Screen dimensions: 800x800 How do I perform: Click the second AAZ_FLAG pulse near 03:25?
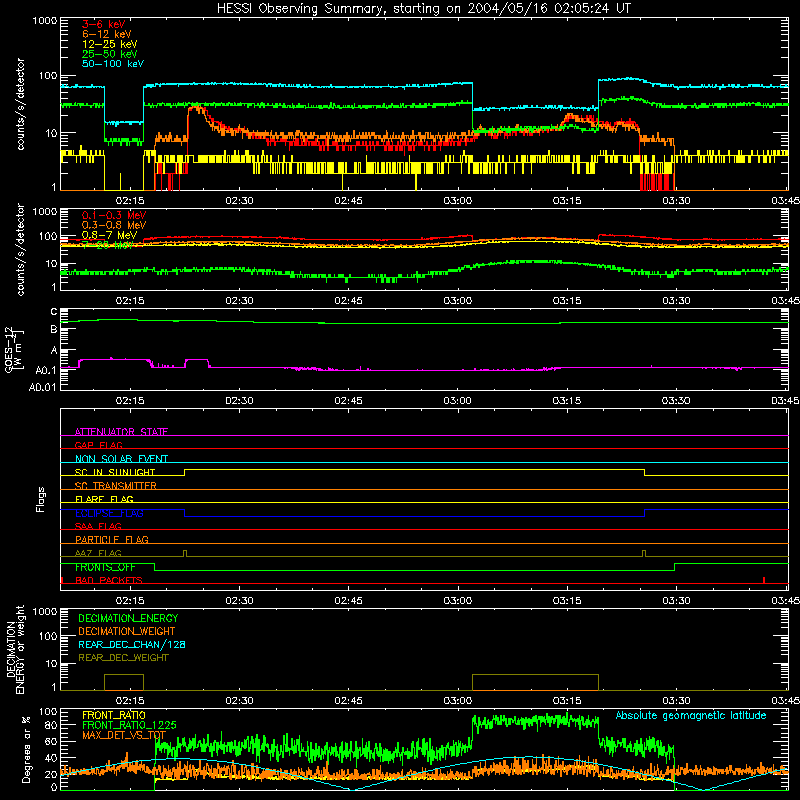[644, 554]
